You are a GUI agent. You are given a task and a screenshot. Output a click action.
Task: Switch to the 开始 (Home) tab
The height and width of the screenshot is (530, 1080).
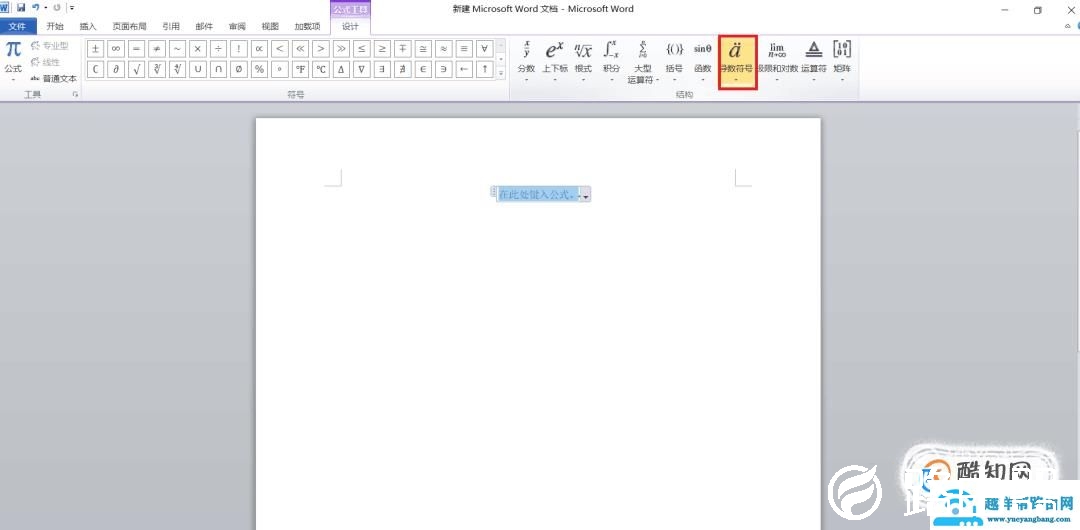55,26
